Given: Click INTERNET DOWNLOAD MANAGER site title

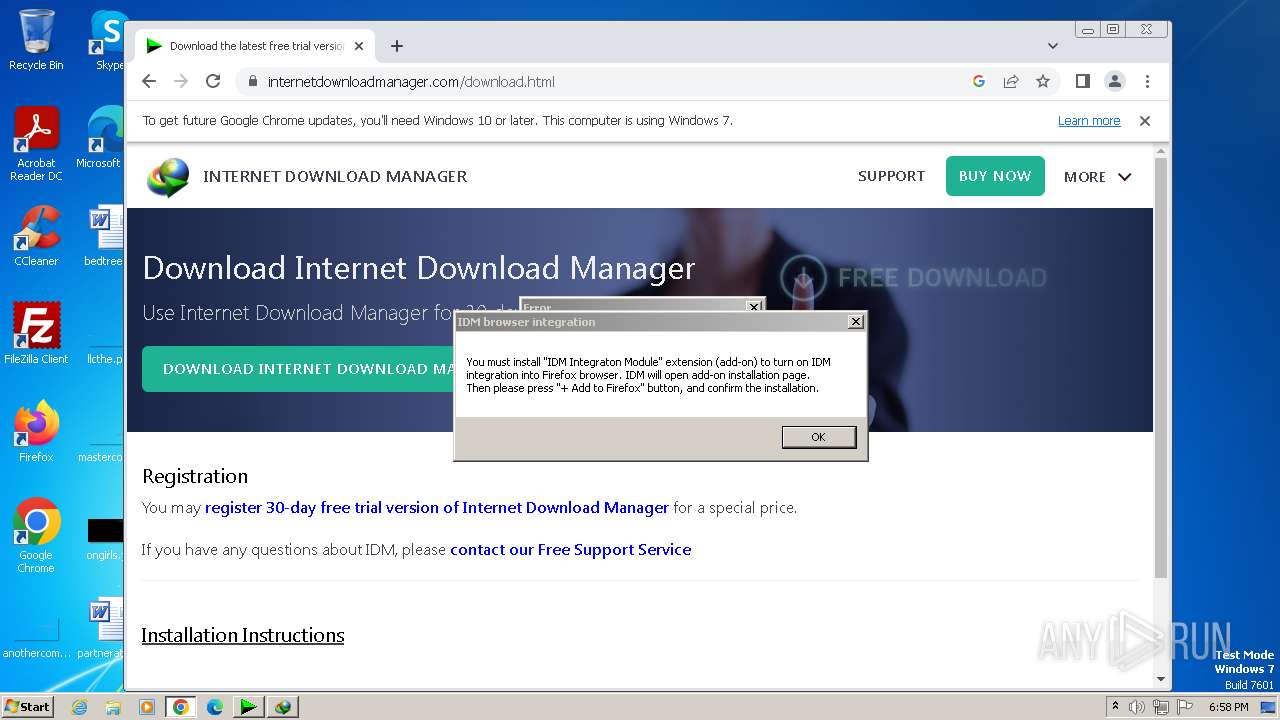Looking at the screenshot, I should [x=335, y=176].
